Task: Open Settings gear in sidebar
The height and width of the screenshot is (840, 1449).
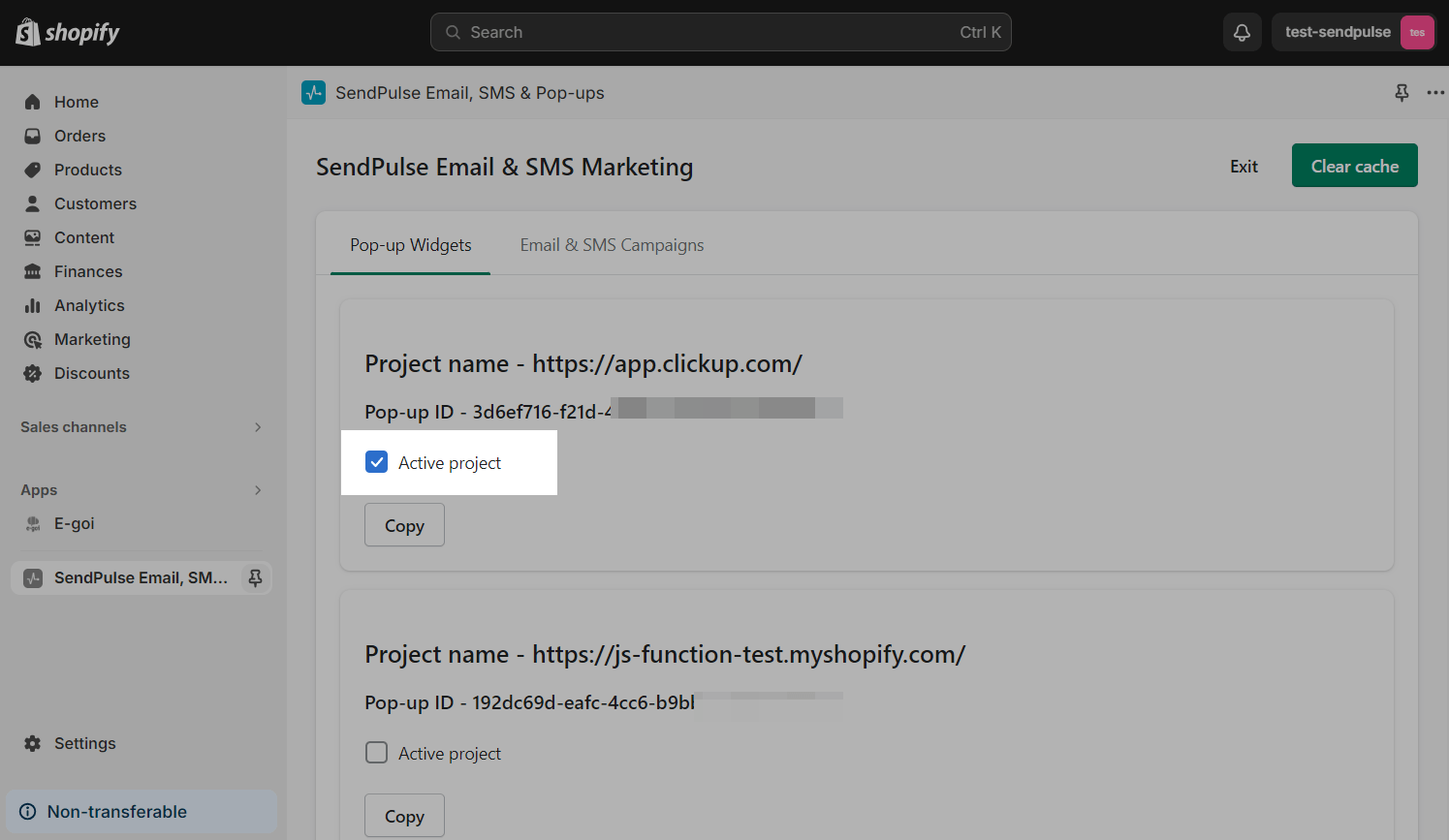Action: pyautogui.click(x=33, y=743)
